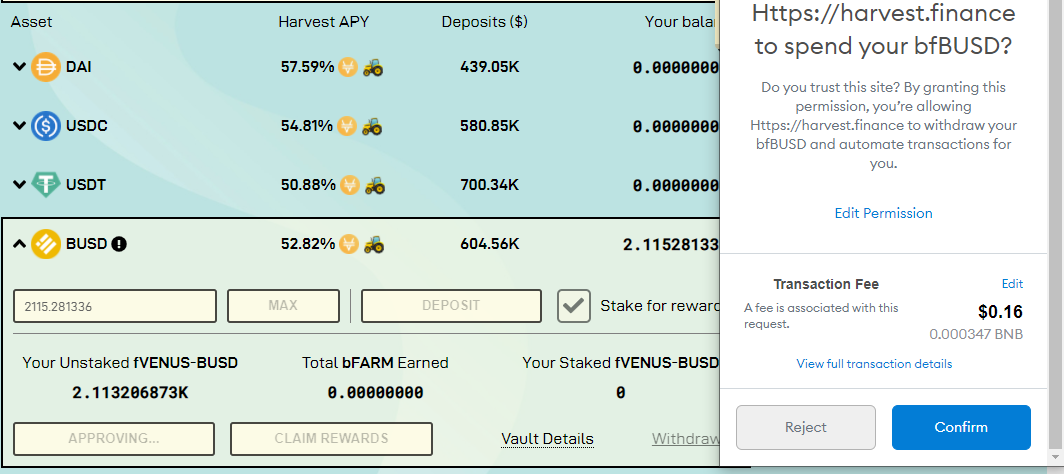Viewport: 1064px width, 474px height.
Task: Open the Edit Permission link
Action: pyautogui.click(x=884, y=213)
